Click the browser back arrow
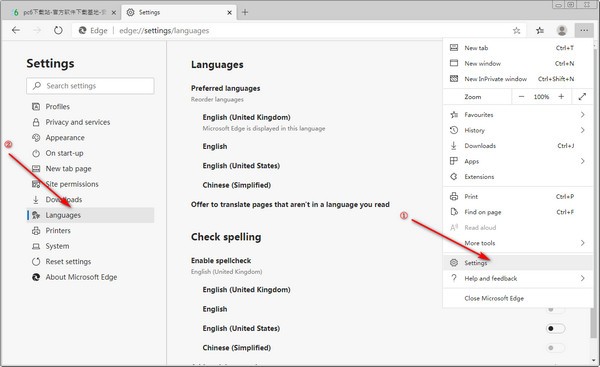The width and height of the screenshot is (600, 367). (16, 30)
